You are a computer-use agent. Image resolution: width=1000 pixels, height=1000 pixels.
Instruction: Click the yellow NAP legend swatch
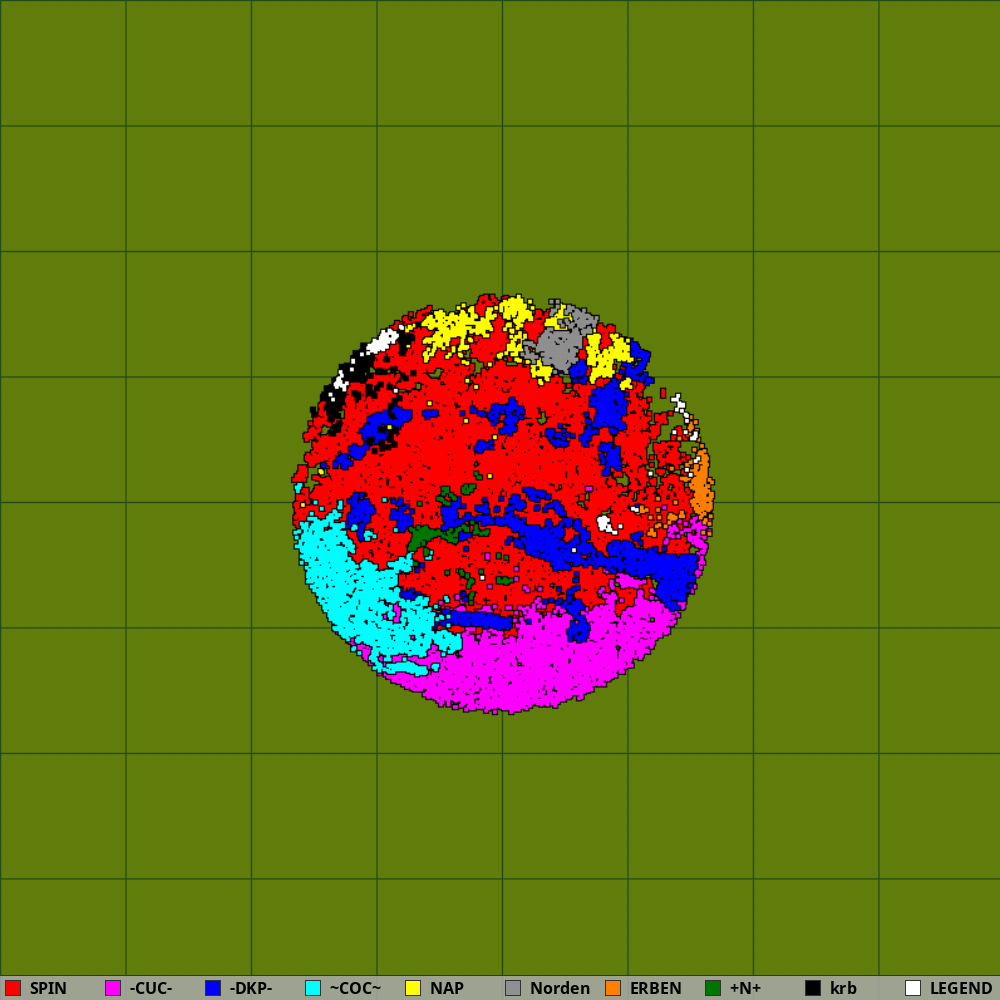point(413,988)
